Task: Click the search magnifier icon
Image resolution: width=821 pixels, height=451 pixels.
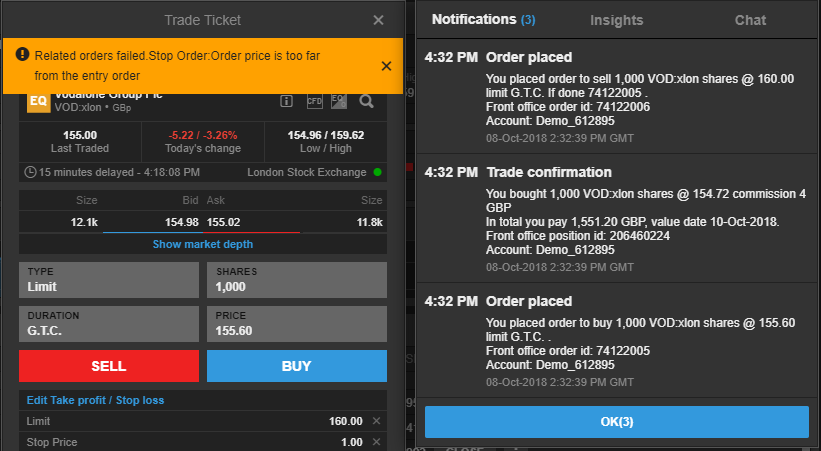Action: pyautogui.click(x=366, y=101)
